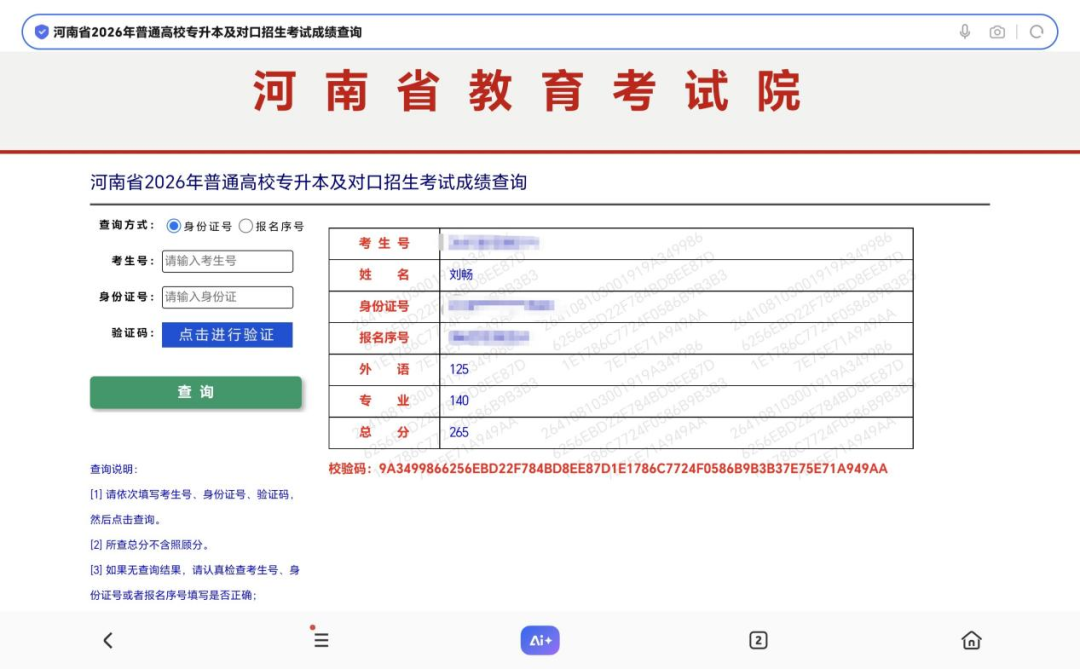Open the browser hamburger menu

click(x=321, y=640)
